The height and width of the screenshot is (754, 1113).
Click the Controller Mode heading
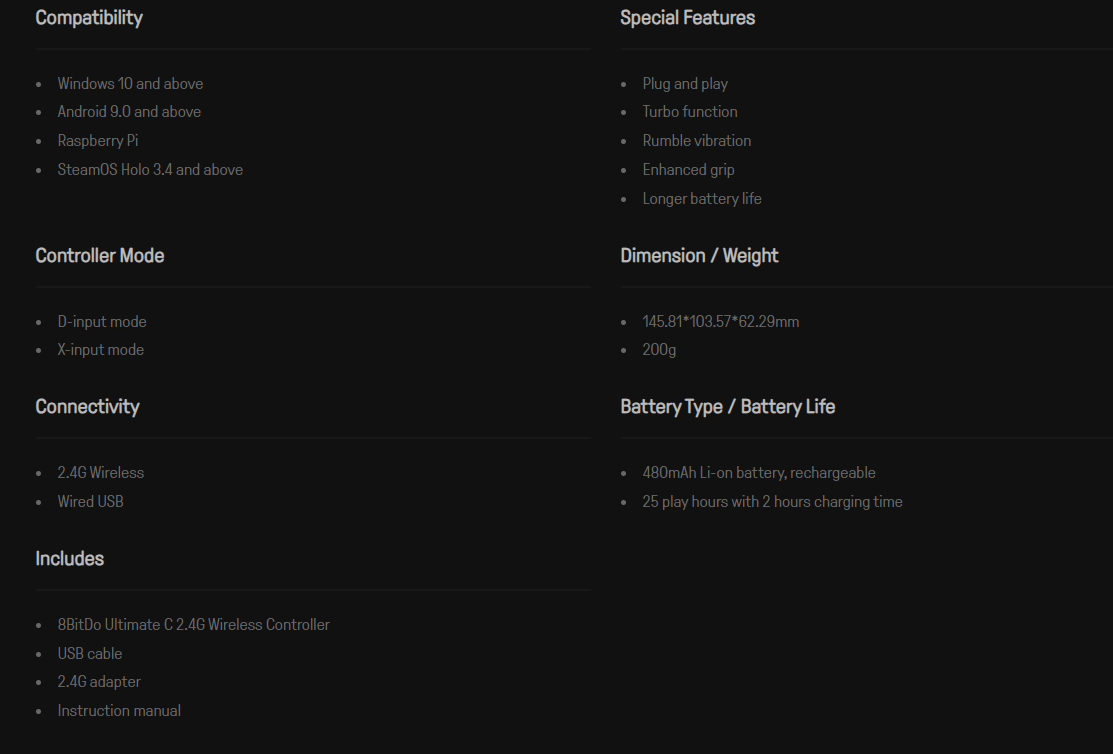(x=99, y=256)
